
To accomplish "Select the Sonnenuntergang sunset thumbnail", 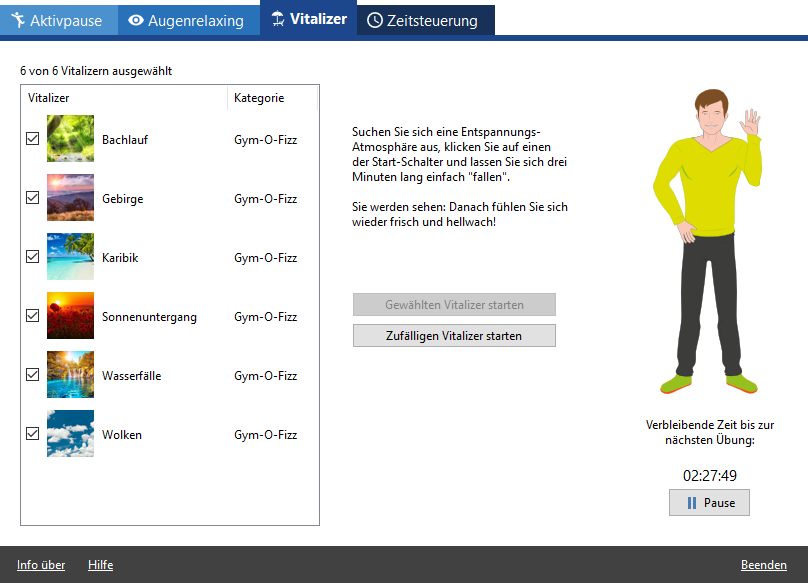I will [70, 316].
